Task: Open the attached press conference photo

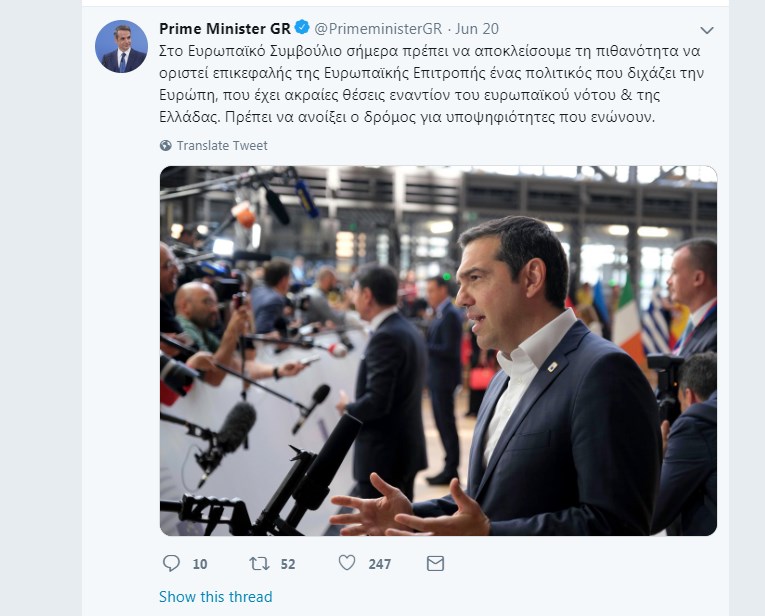Action: point(438,351)
